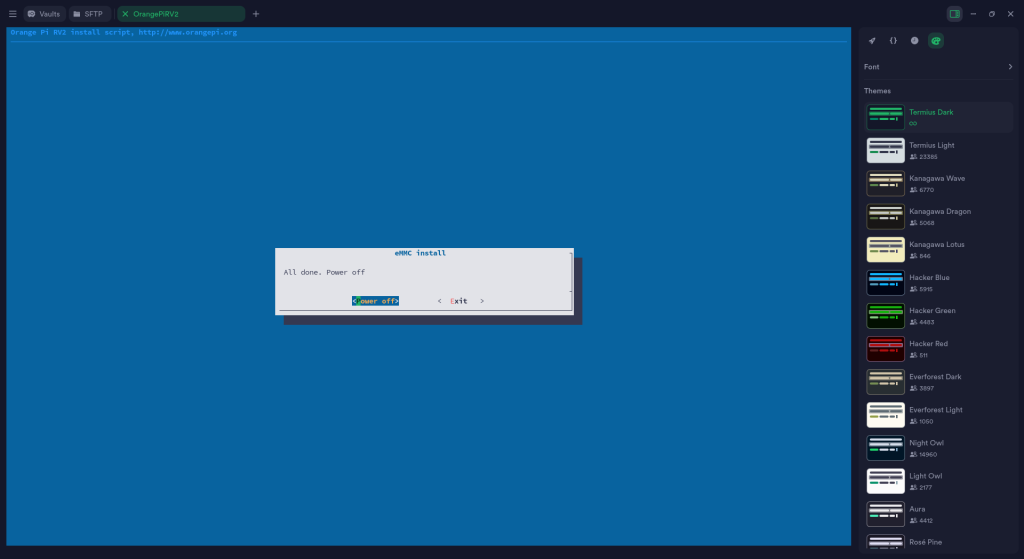Apply the Everforest Dark theme
The width and height of the screenshot is (1024, 559).
[885, 382]
